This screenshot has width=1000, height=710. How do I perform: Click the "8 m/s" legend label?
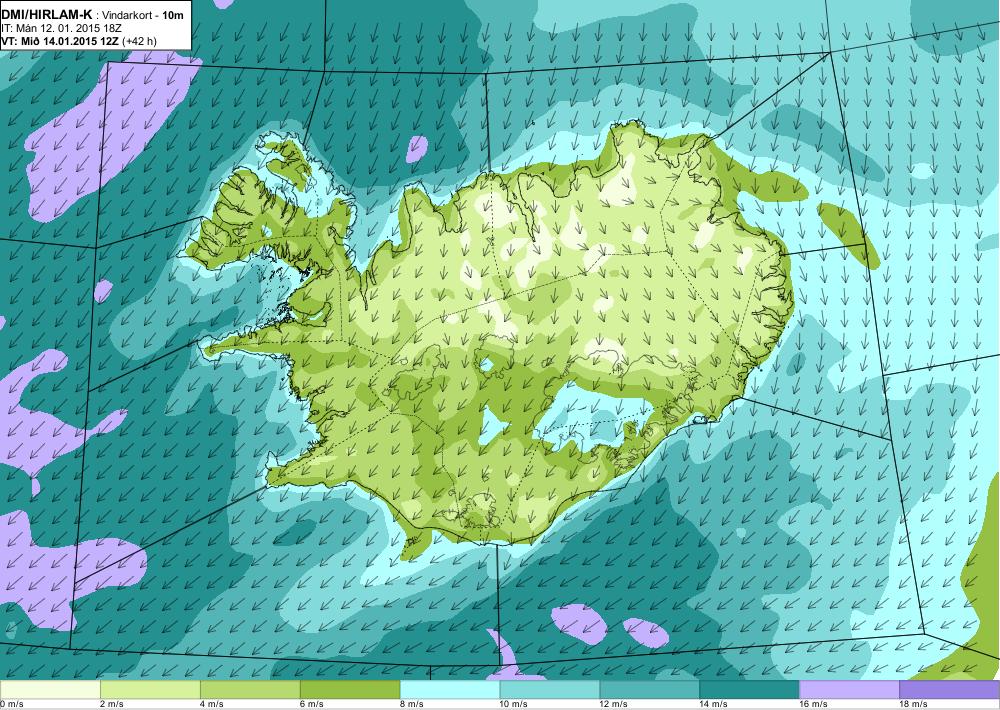click(x=411, y=704)
